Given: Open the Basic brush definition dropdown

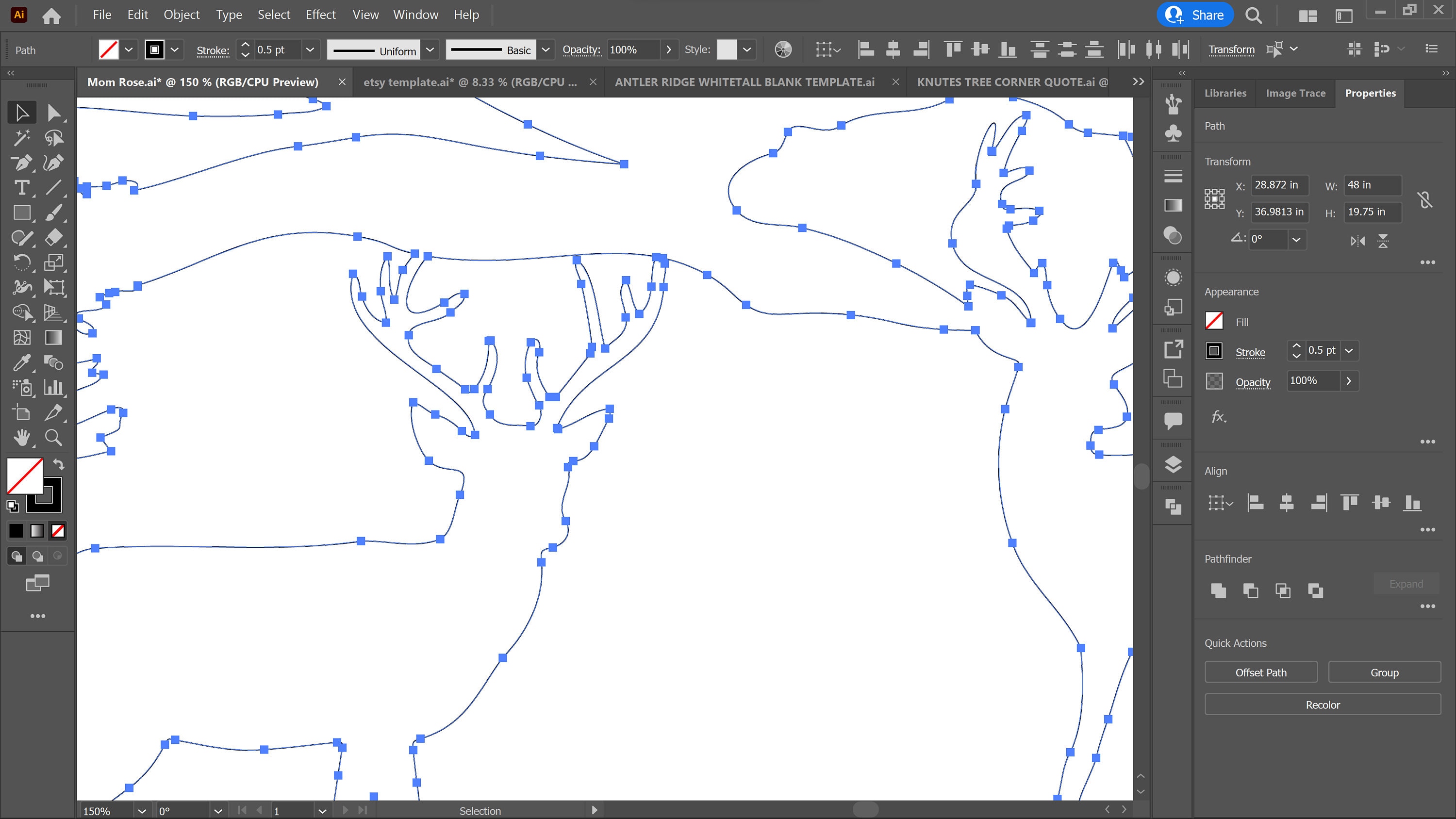Looking at the screenshot, I should 546,50.
